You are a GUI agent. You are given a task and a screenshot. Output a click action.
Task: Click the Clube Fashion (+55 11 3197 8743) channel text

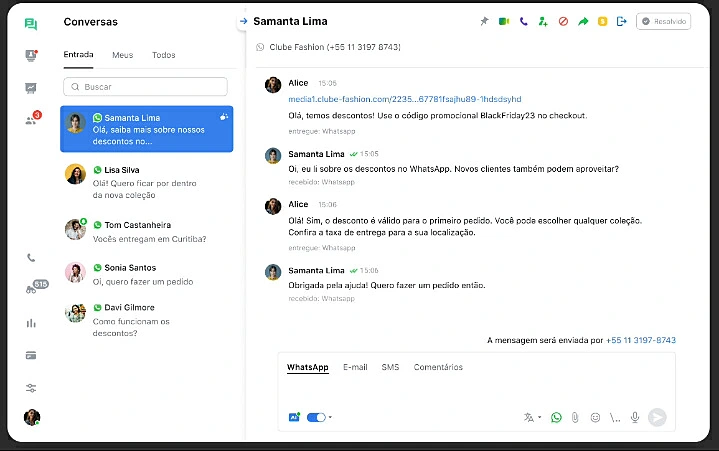[x=335, y=47]
